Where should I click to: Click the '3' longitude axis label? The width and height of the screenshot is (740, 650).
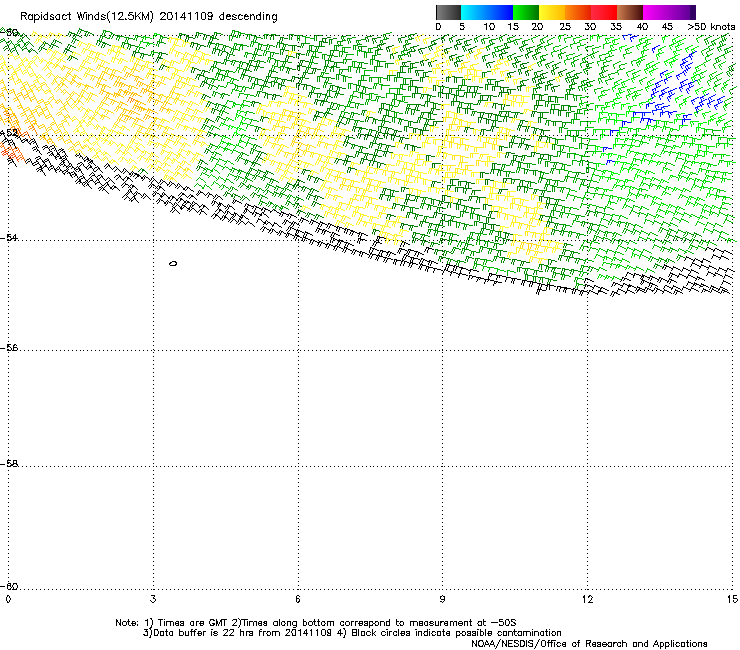coord(153,599)
